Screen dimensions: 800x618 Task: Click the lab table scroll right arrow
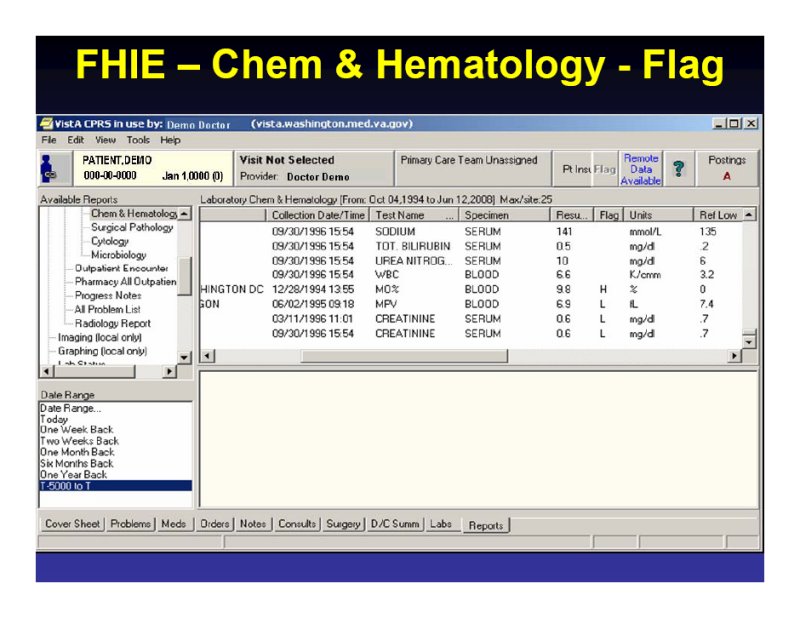click(734, 356)
